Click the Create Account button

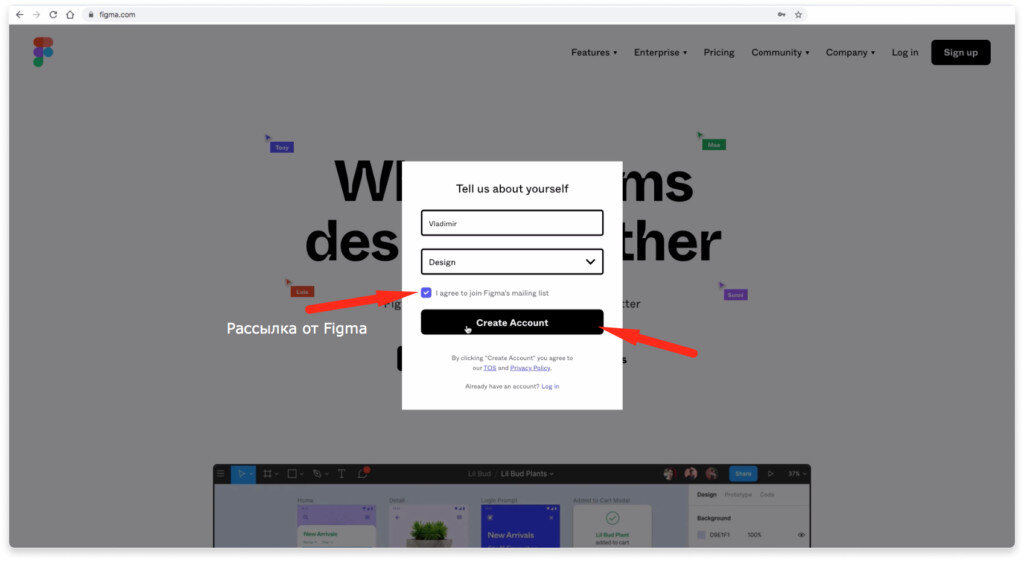coord(512,323)
